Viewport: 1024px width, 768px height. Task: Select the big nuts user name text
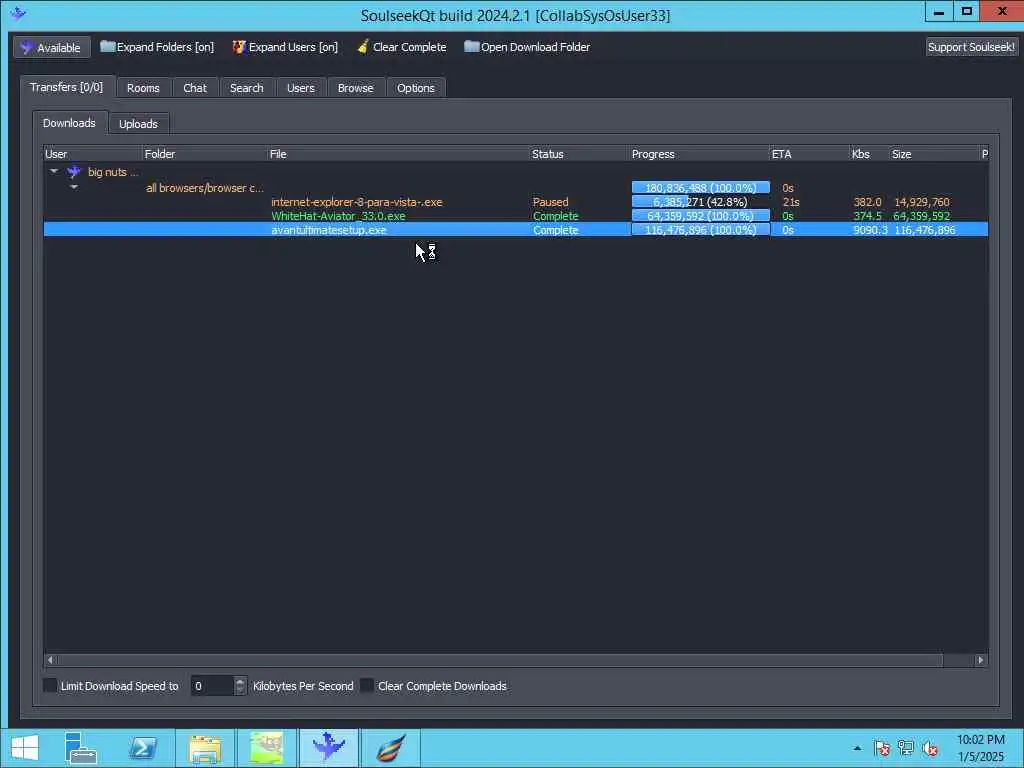[x=113, y=172]
